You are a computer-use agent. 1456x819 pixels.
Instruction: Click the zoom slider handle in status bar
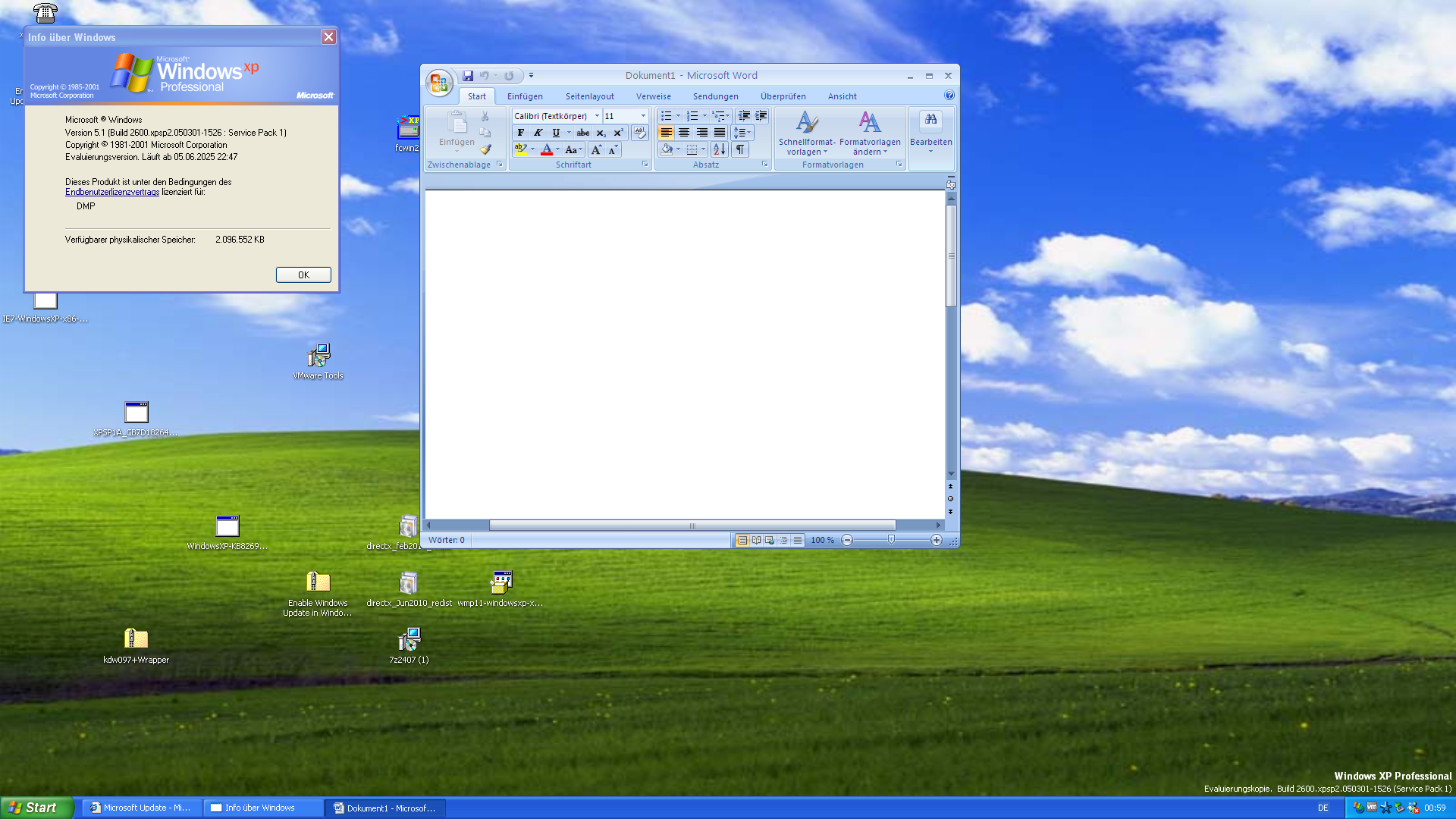(891, 540)
